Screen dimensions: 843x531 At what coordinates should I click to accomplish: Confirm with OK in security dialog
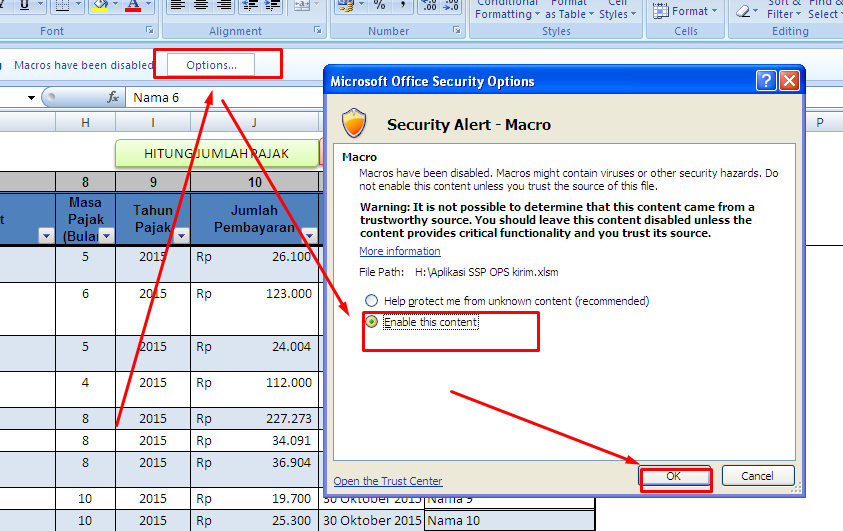tap(674, 476)
